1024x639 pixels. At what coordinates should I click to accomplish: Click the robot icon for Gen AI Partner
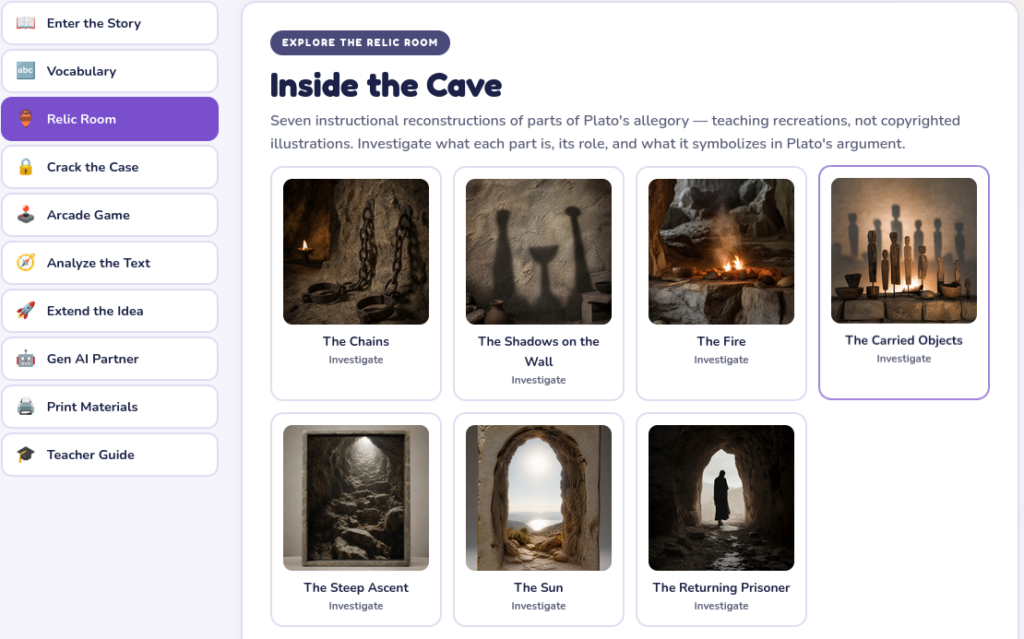[25, 358]
